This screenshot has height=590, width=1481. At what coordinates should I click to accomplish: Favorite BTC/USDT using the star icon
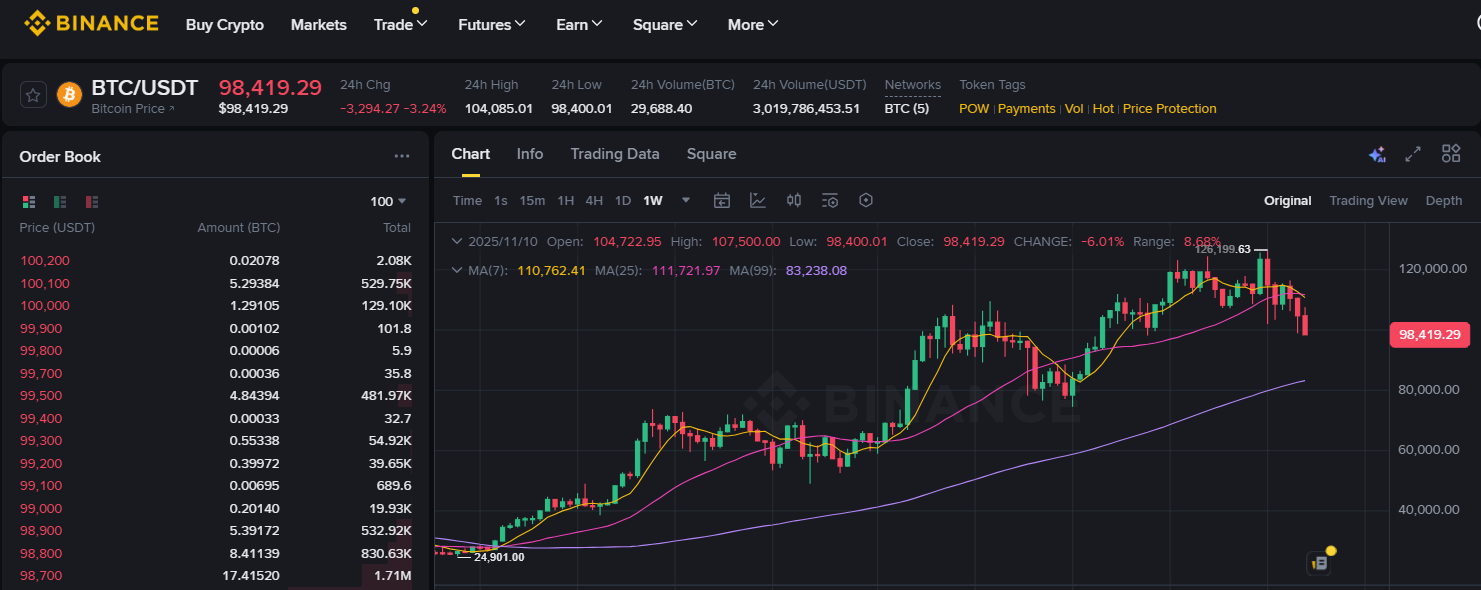[33, 93]
